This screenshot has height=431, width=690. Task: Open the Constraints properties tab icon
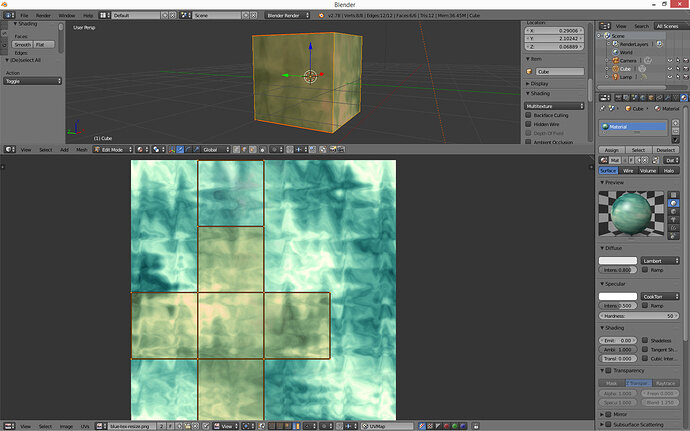659,98
